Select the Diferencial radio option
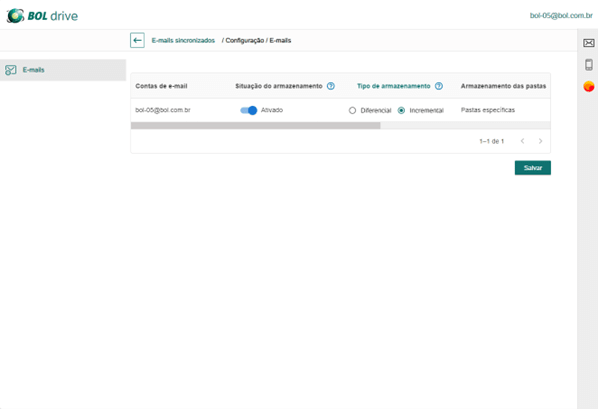This screenshot has width=598, height=409. [x=352, y=110]
